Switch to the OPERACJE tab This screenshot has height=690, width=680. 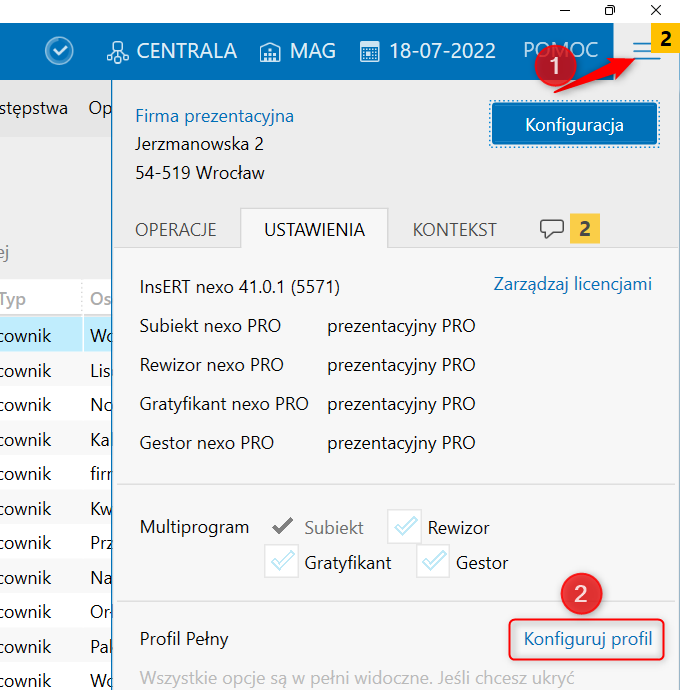tap(176, 230)
